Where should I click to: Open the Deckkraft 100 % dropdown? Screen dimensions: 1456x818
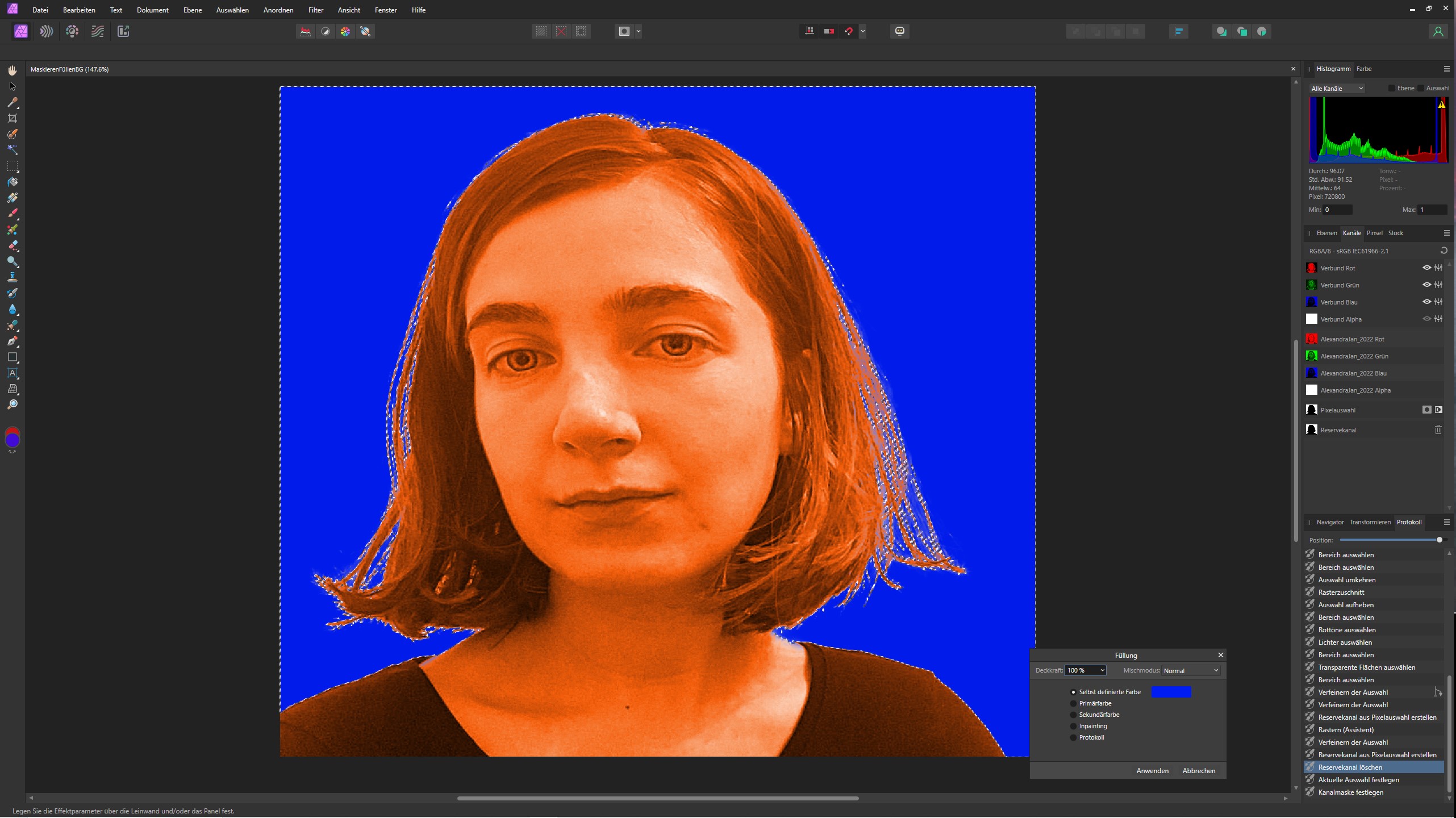(x=1102, y=670)
